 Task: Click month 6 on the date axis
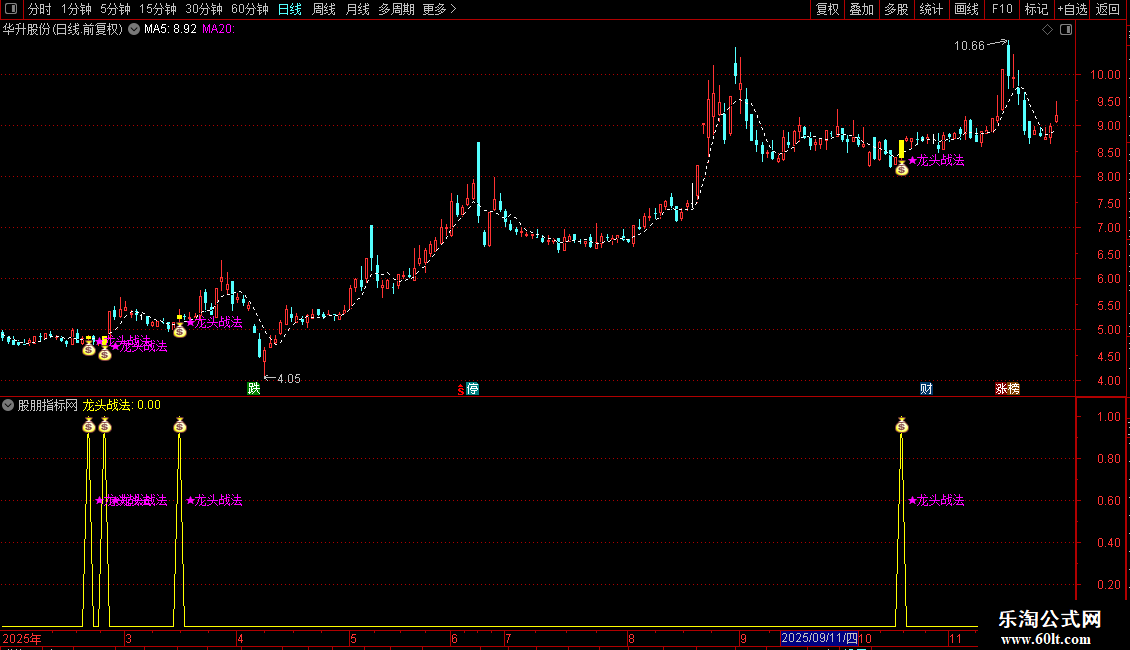click(x=454, y=638)
